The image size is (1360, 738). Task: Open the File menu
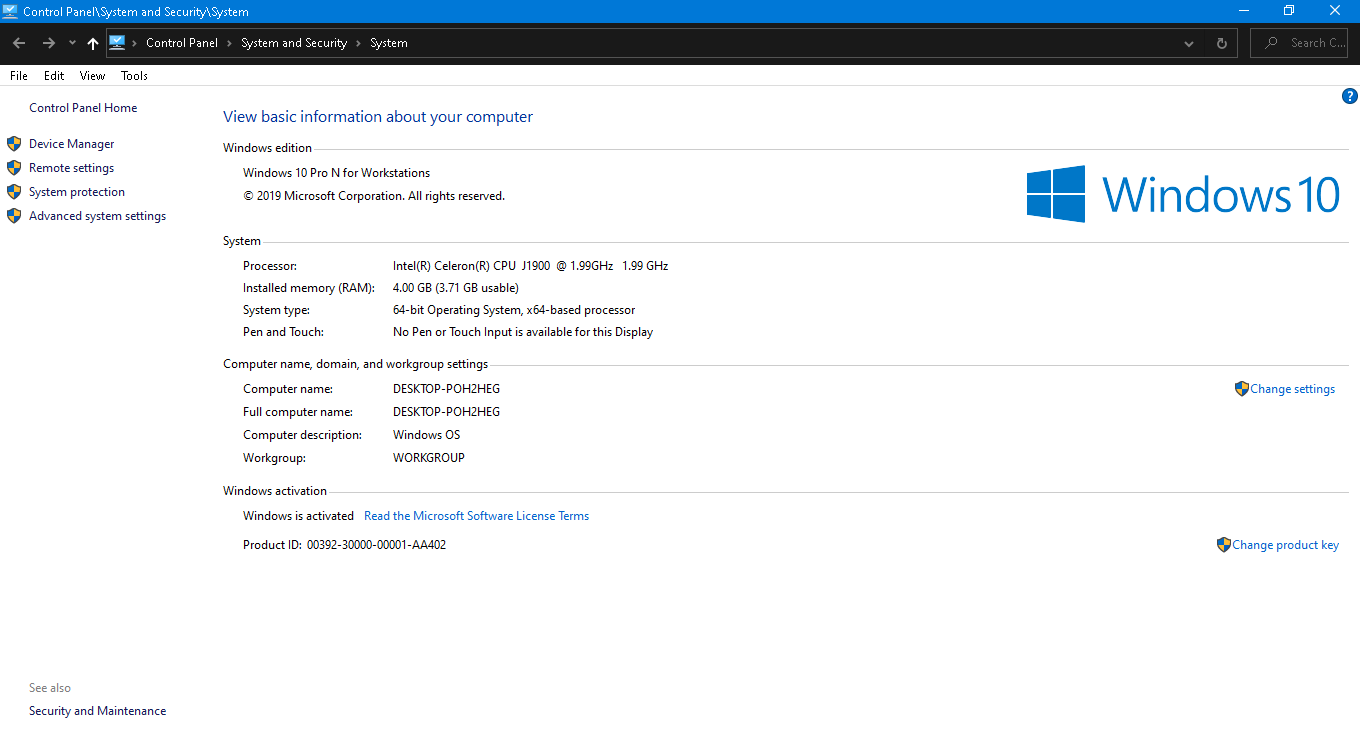(x=19, y=76)
